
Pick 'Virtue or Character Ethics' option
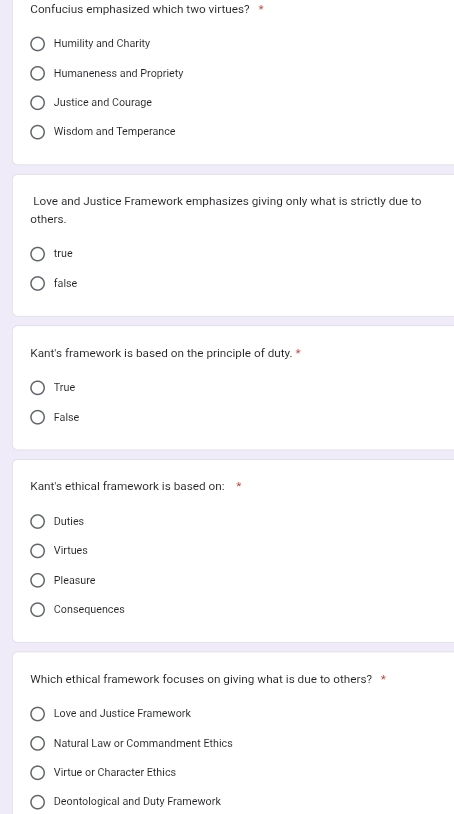[37, 772]
